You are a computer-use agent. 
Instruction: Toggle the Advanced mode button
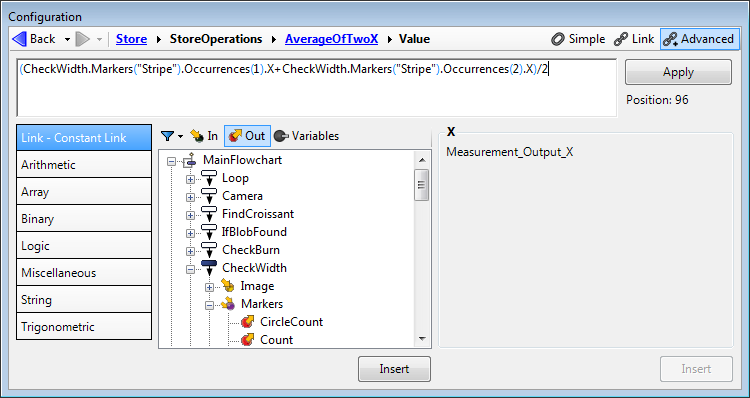[699, 39]
